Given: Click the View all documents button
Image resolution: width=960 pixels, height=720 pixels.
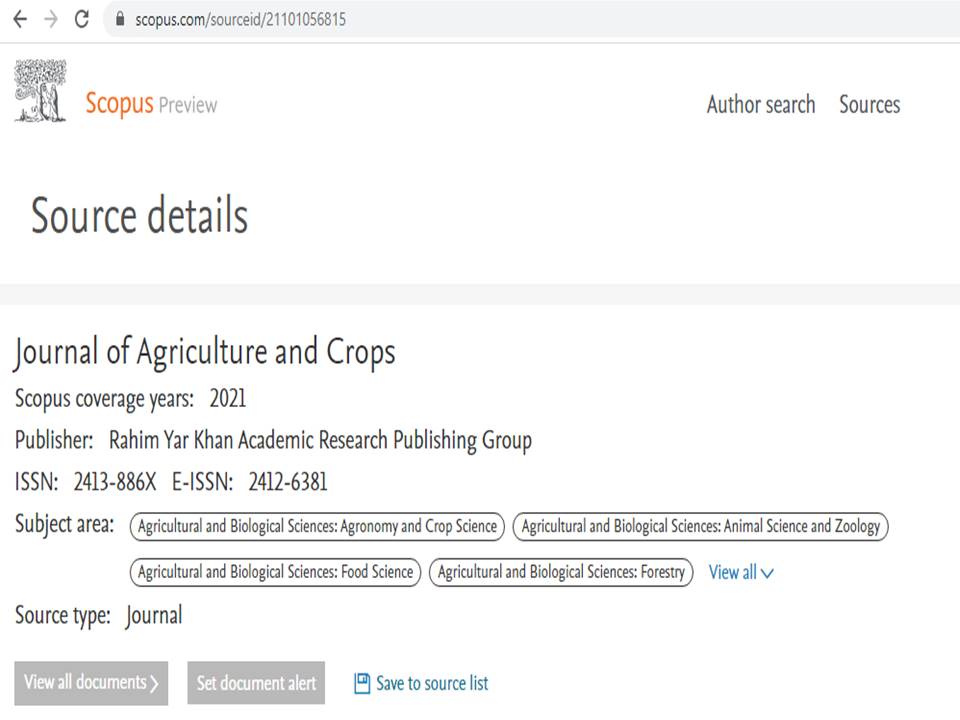Looking at the screenshot, I should coord(91,683).
